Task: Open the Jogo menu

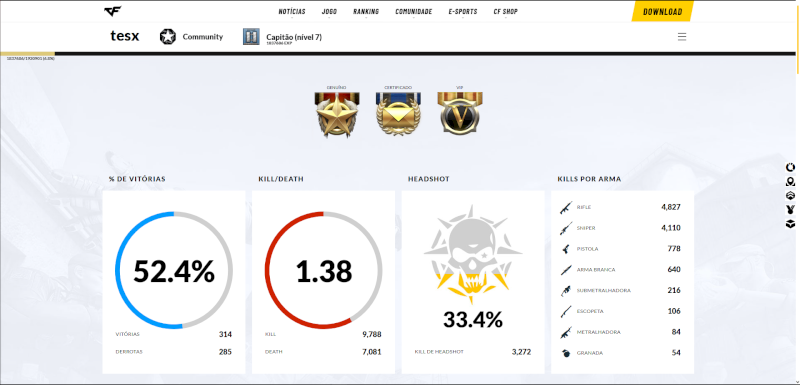Action: tap(329, 11)
